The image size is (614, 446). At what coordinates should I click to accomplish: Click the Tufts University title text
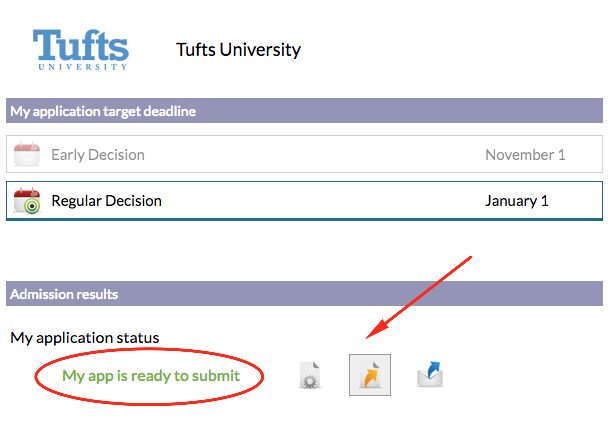238,50
